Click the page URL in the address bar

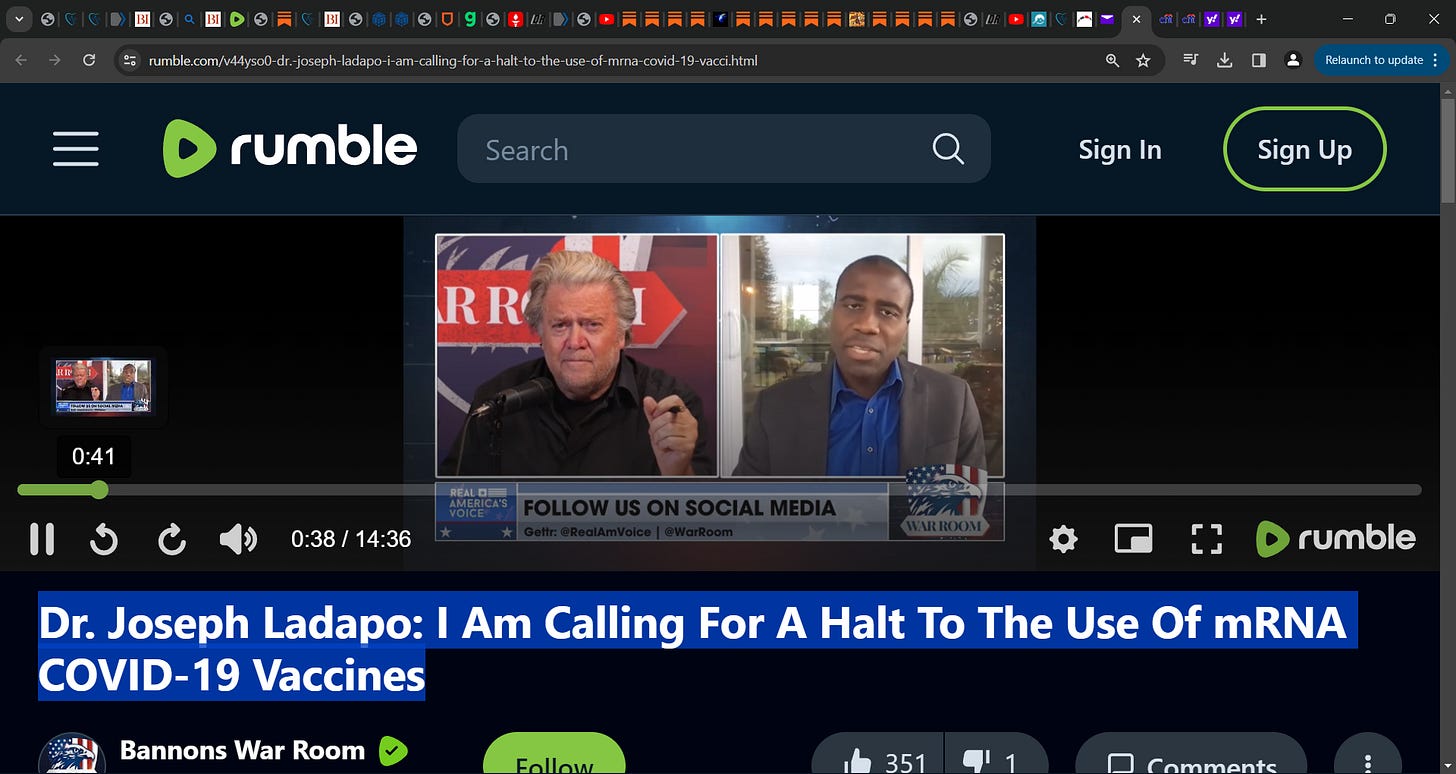click(x=453, y=60)
